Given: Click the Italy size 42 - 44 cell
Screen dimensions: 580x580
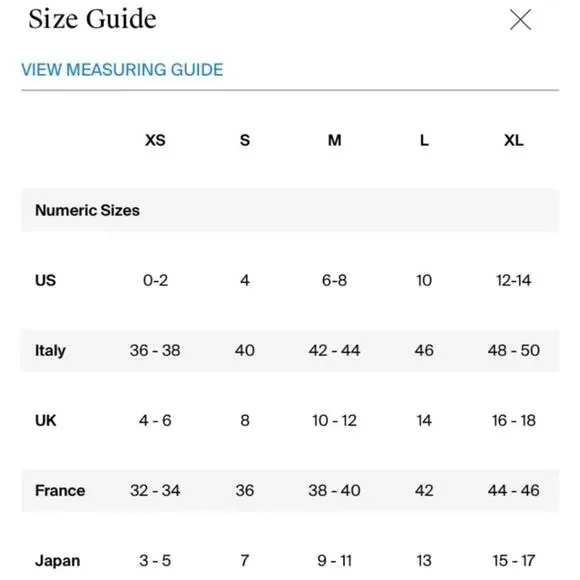Looking at the screenshot, I should [334, 350].
